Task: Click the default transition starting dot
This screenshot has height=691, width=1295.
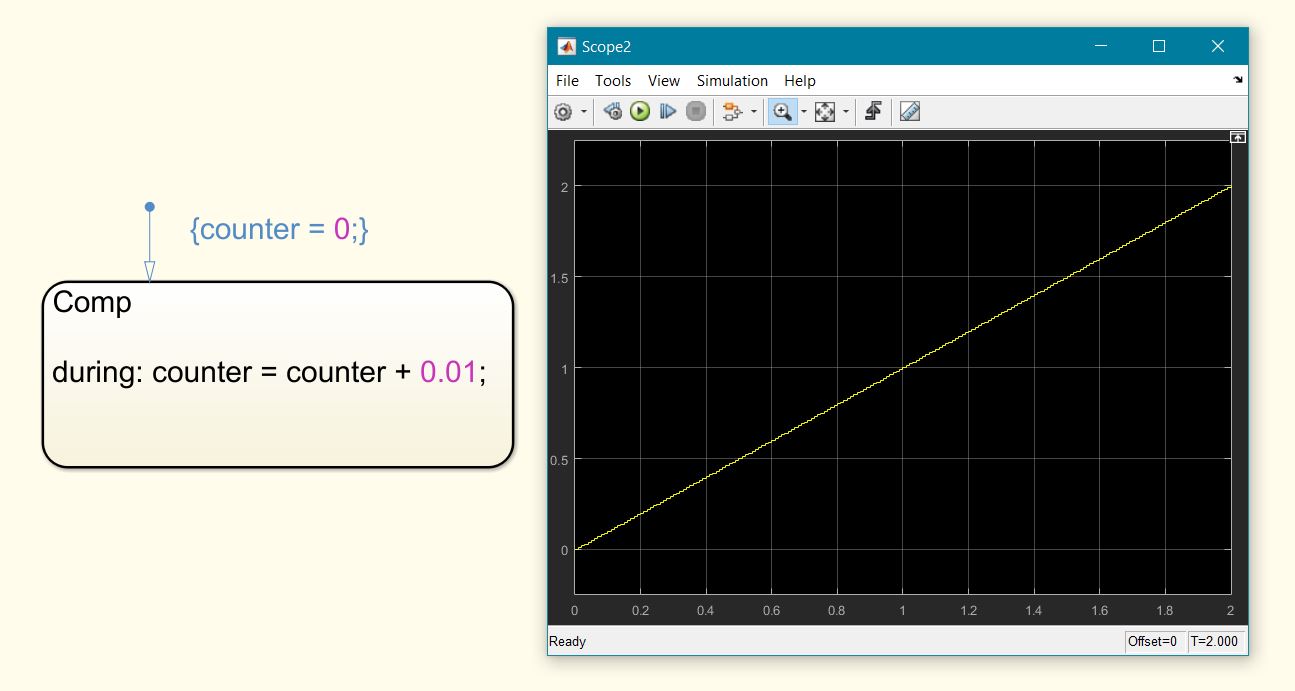Action: click(150, 207)
